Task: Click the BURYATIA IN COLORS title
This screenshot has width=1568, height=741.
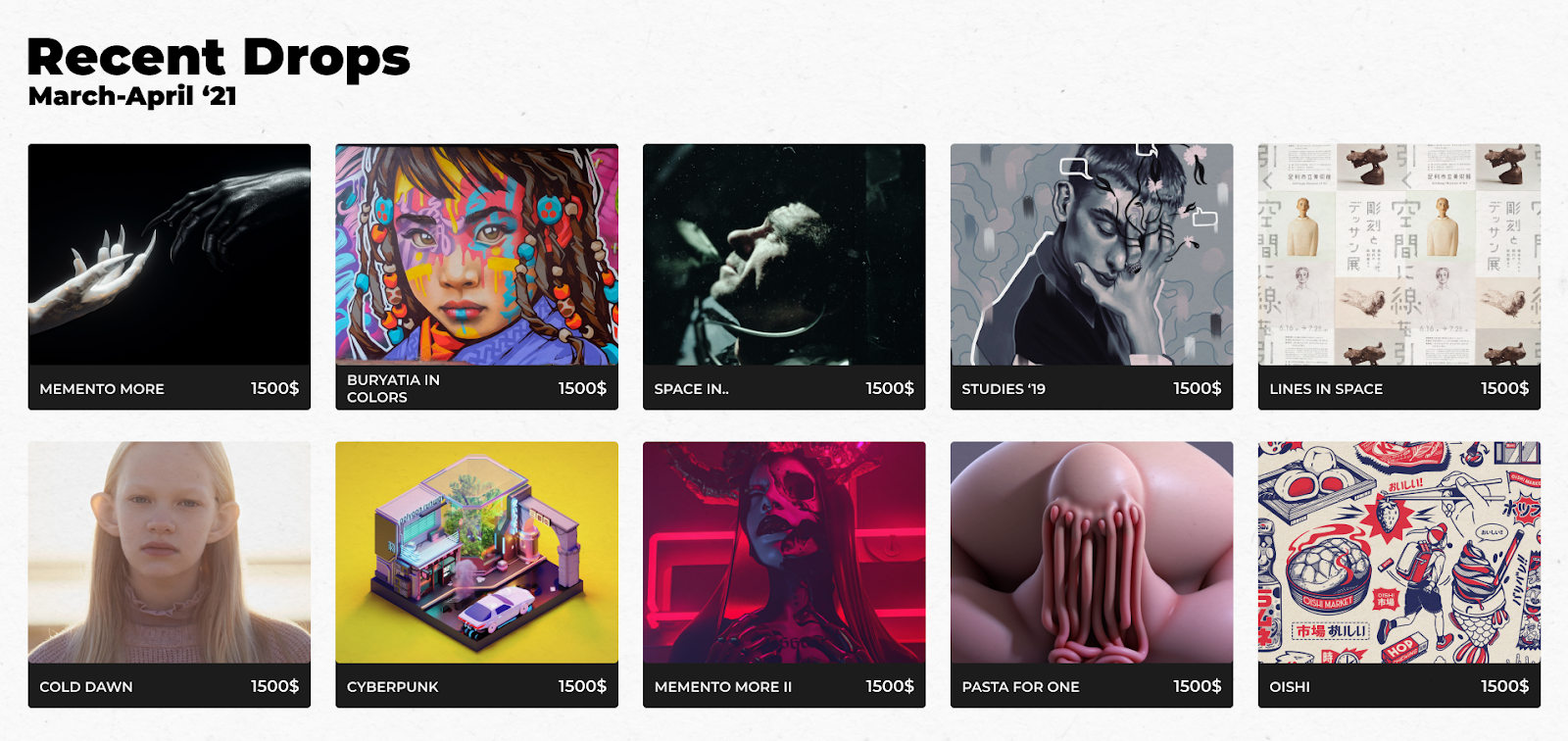Action: point(393,388)
